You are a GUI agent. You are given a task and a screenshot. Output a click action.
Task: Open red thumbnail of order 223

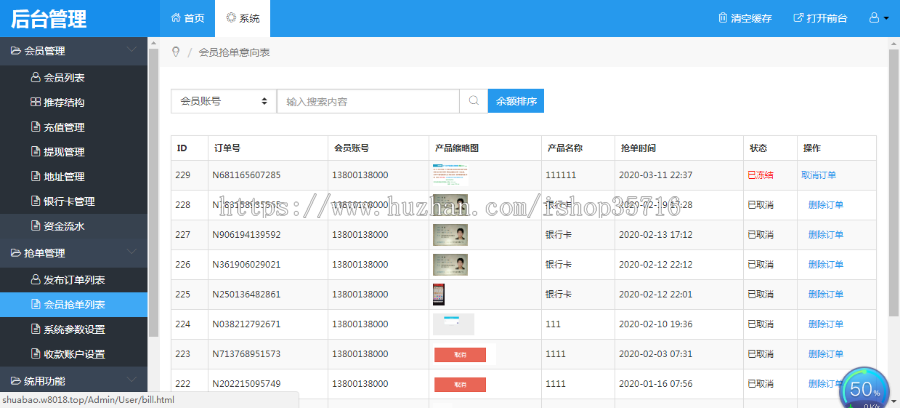pyautogui.click(x=460, y=355)
